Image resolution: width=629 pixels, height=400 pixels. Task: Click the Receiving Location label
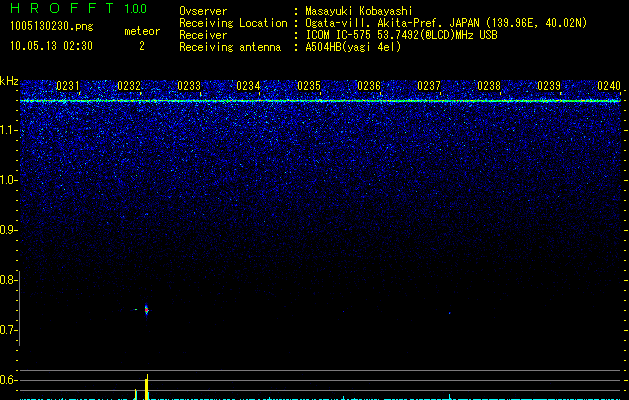point(233,23)
